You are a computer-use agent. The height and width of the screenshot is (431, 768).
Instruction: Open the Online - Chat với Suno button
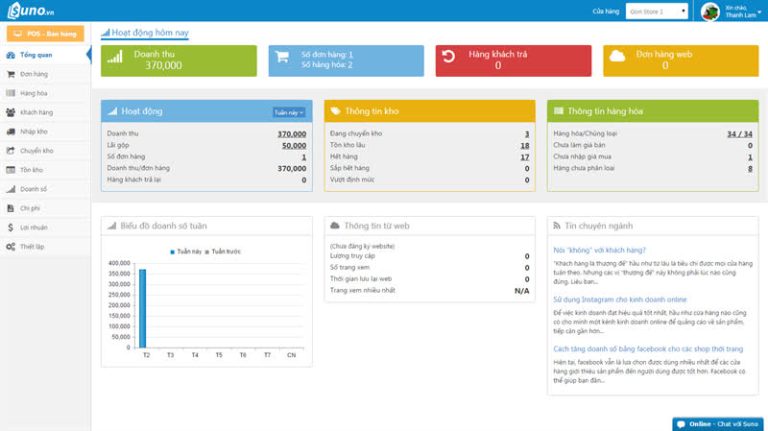pos(718,423)
